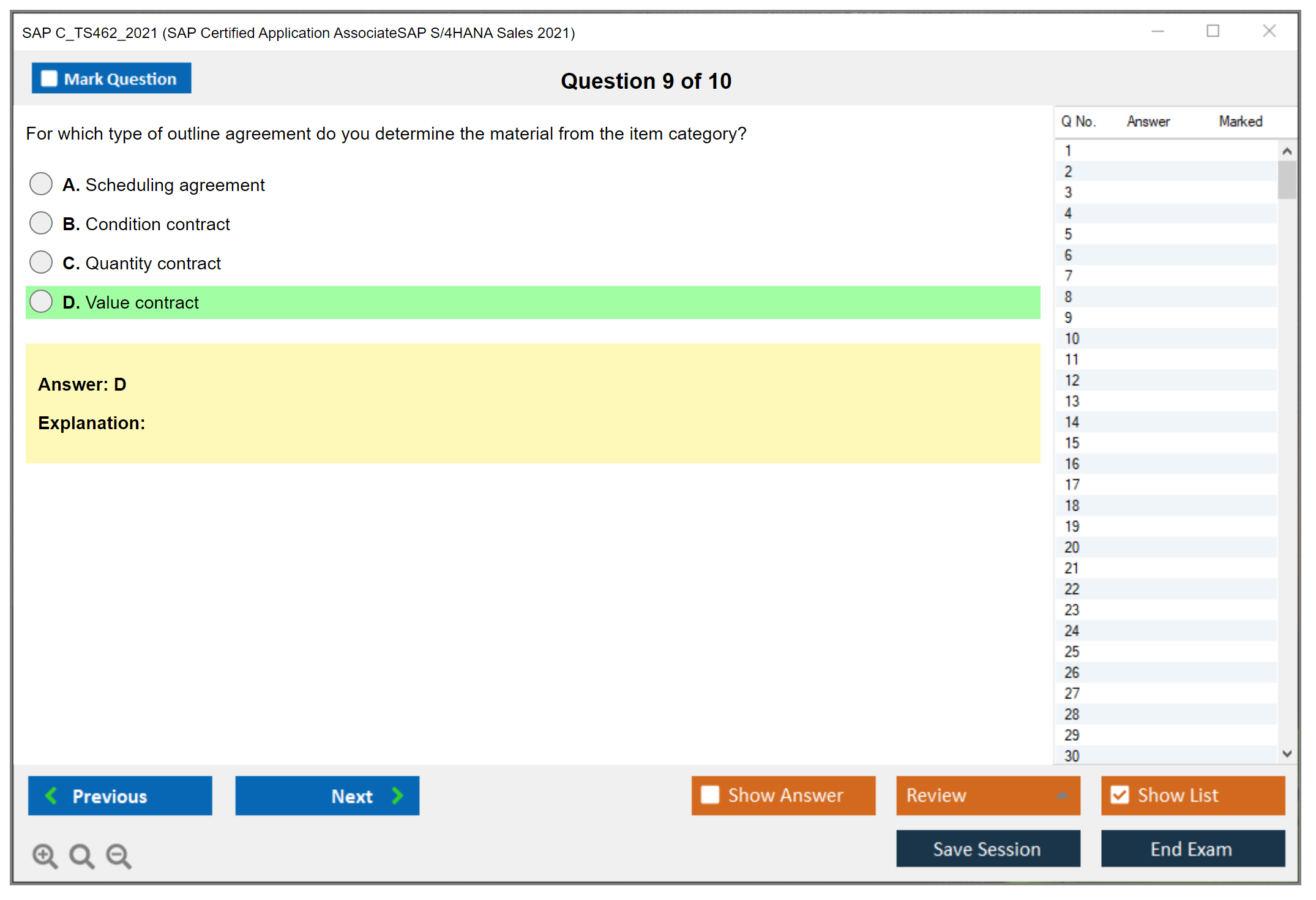
Task: Click the Save Session button
Action: tap(988, 849)
